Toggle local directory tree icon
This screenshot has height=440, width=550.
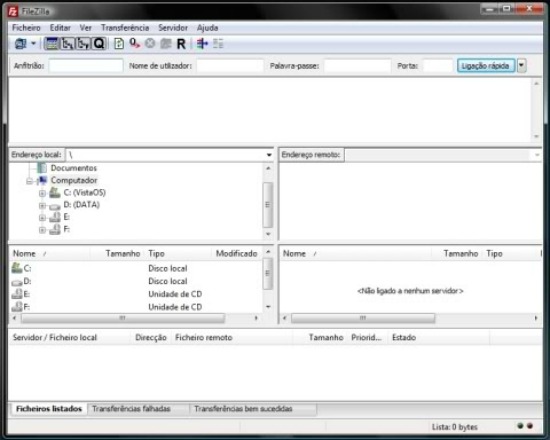(x=67, y=44)
